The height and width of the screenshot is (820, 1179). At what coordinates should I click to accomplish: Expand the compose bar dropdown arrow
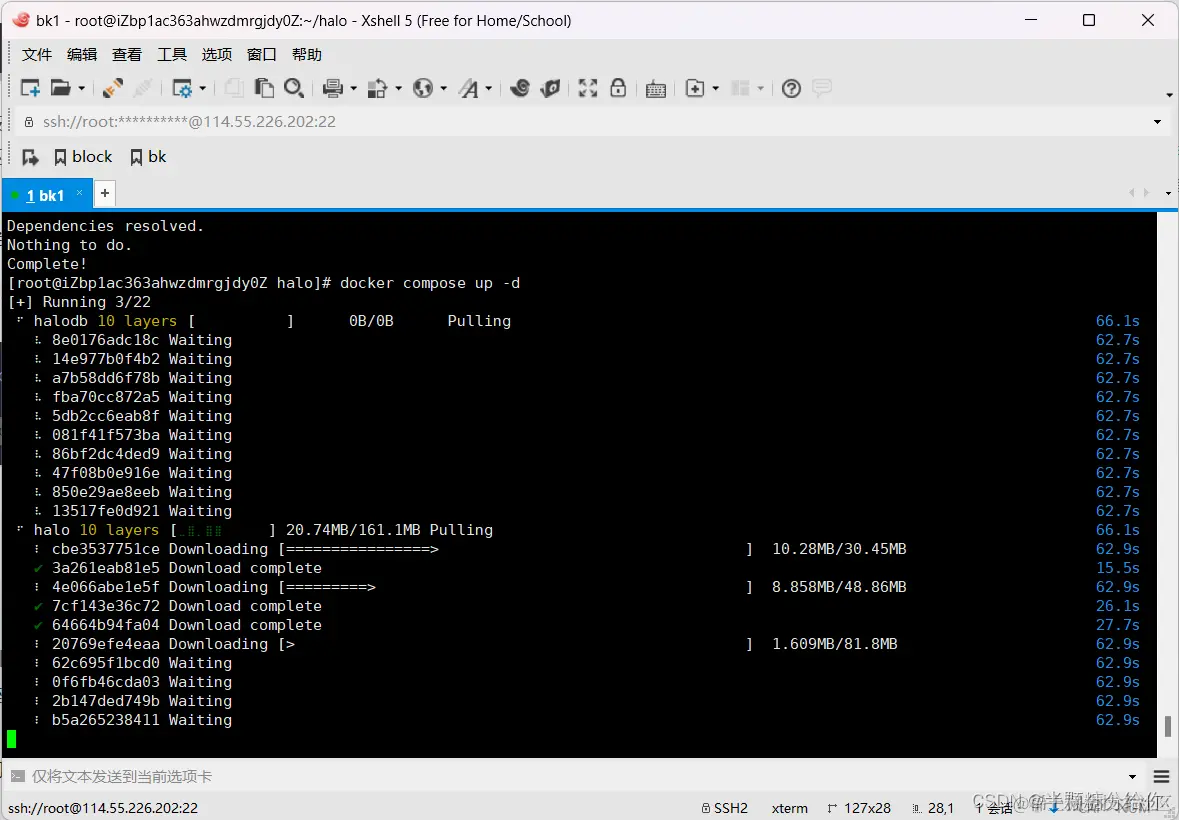click(x=1132, y=776)
